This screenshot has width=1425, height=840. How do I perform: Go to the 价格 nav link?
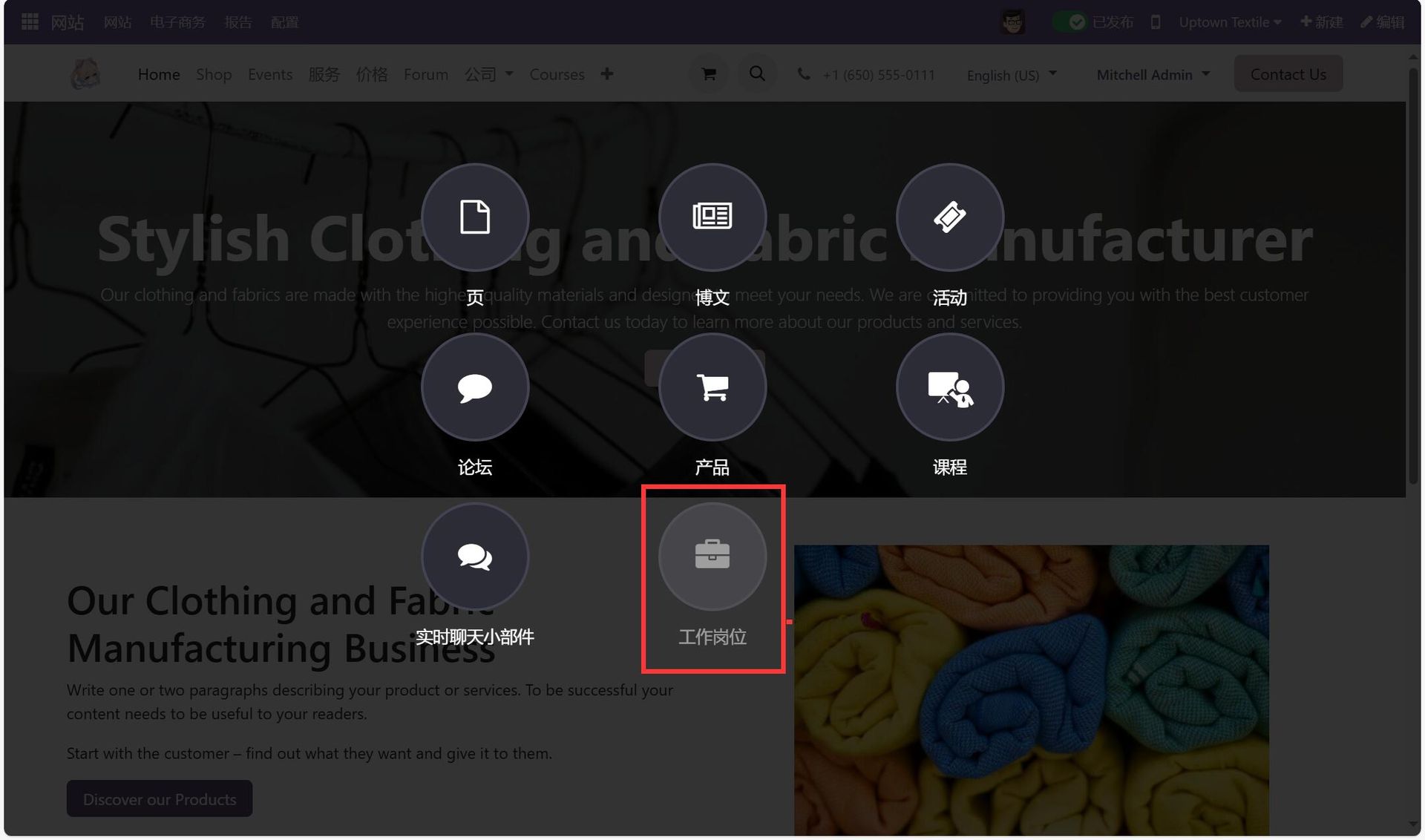[372, 74]
